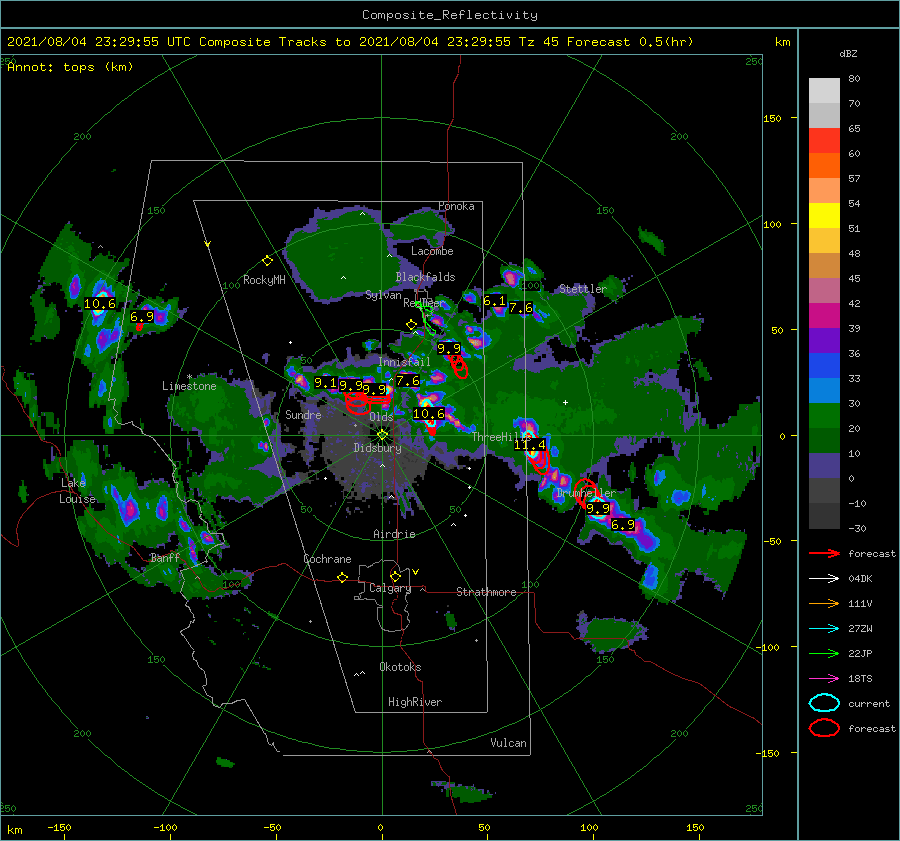Click the Calgary city label
Screen dimensions: 900x841
click(390, 588)
